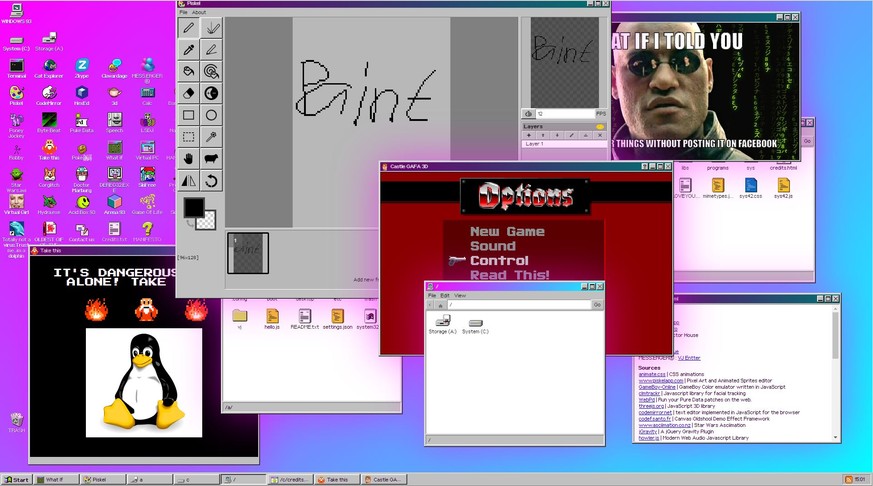Switch to Piskel in the taskbar
Viewport: 873px width, 486px height.
click(x=103, y=479)
